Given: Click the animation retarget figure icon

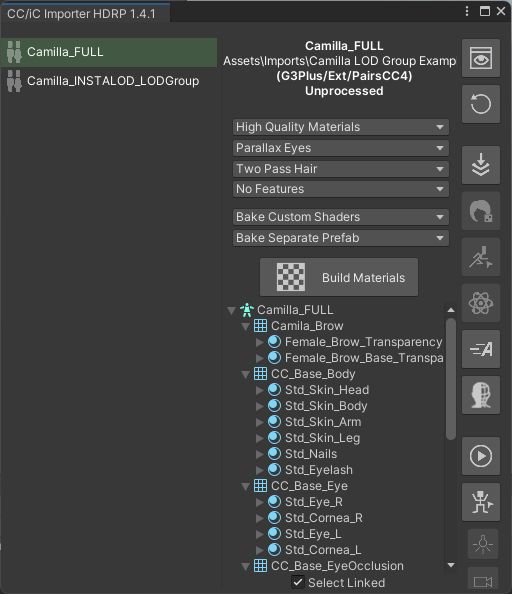Looking at the screenshot, I should (x=481, y=502).
